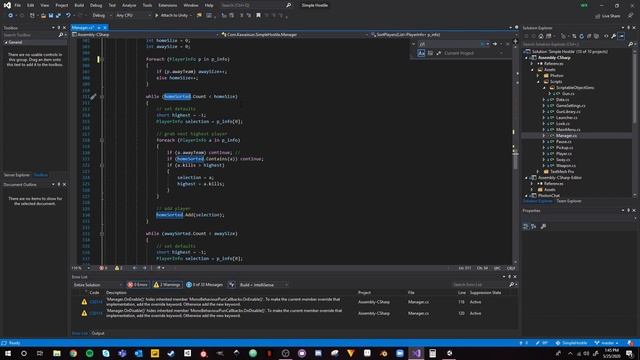The image size is (640, 360).
Task: Select Weapon.cs in Solution Explorer
Action: click(566, 166)
